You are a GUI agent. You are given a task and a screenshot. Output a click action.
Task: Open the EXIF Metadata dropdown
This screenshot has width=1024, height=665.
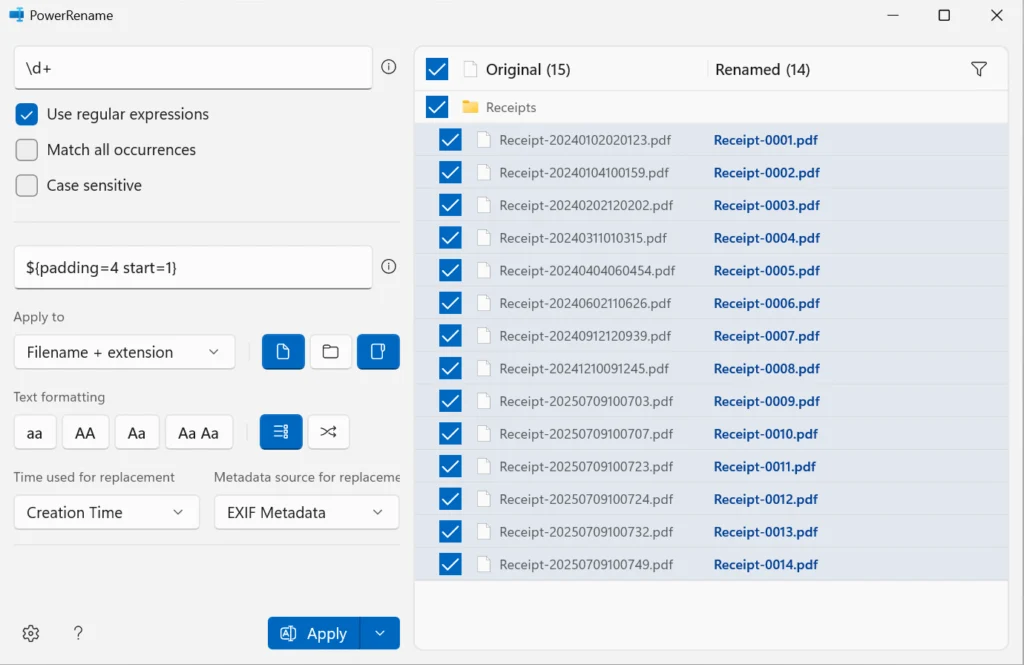click(306, 512)
